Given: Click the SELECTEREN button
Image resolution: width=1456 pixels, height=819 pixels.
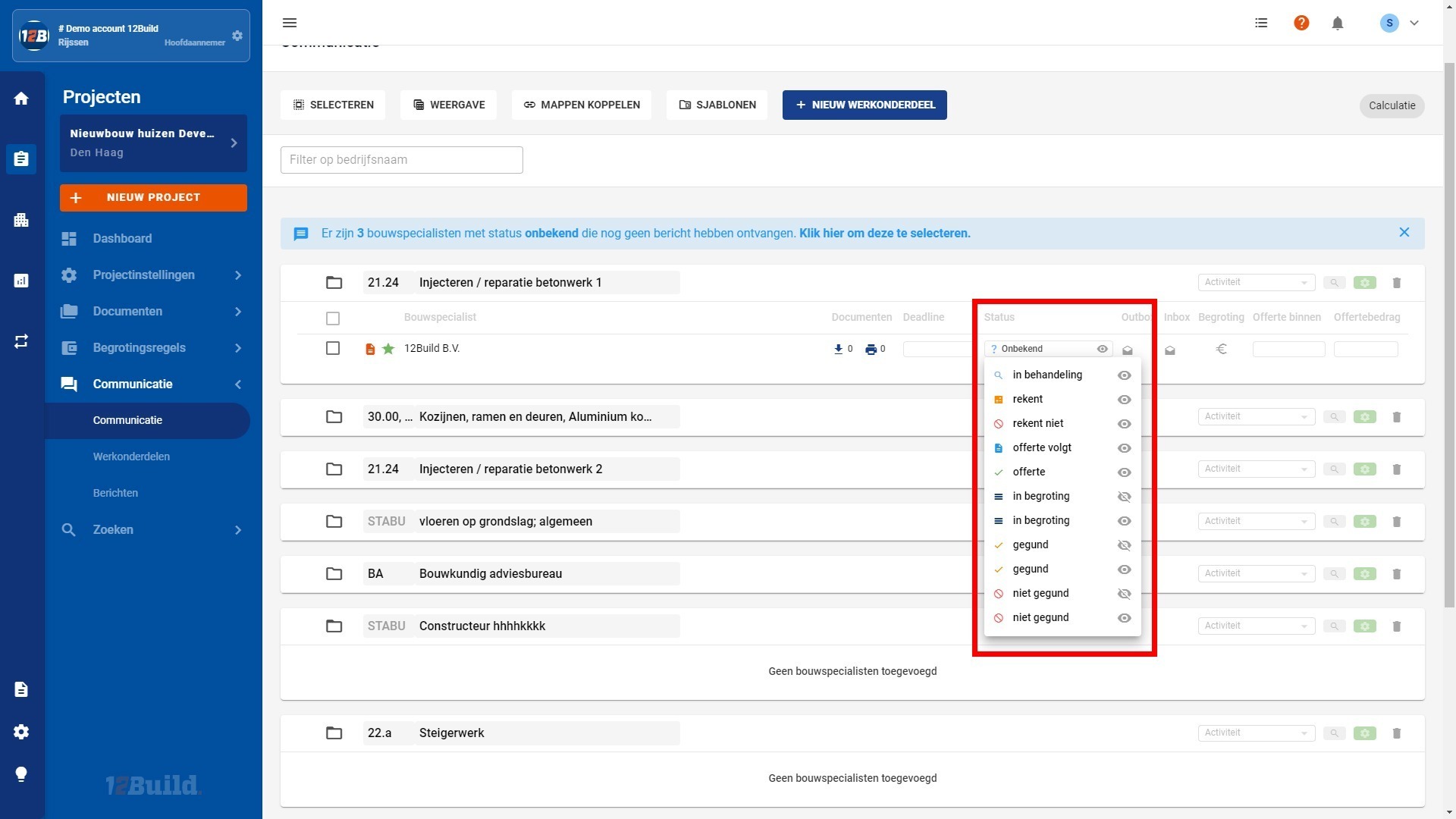Looking at the screenshot, I should [x=333, y=105].
